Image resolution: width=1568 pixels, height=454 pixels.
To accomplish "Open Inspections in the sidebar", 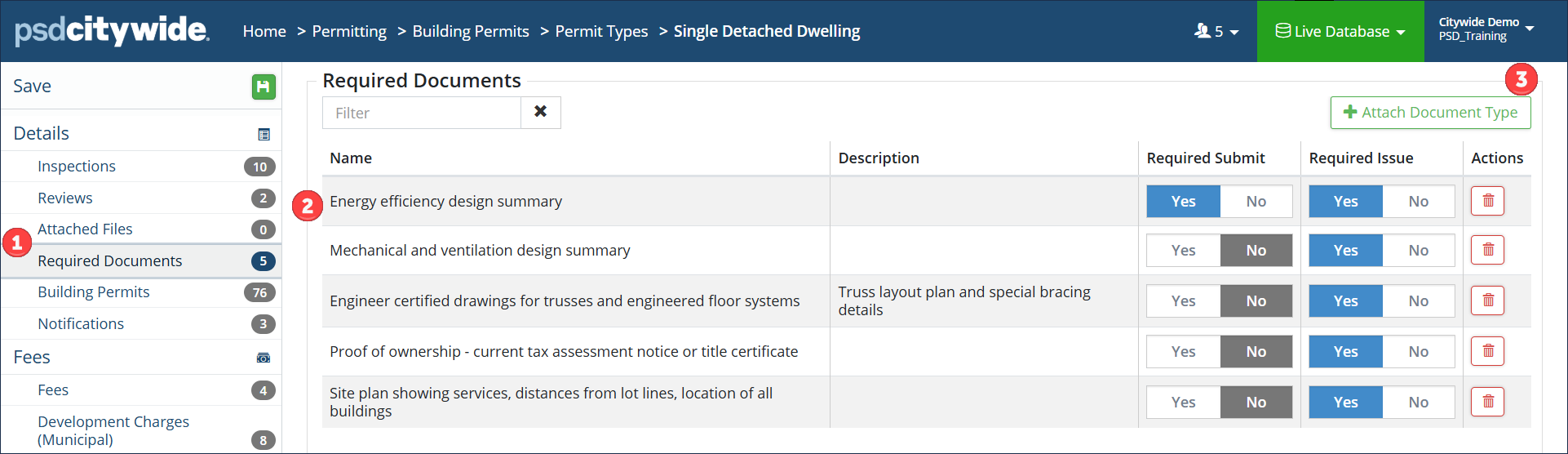I will (x=77, y=167).
